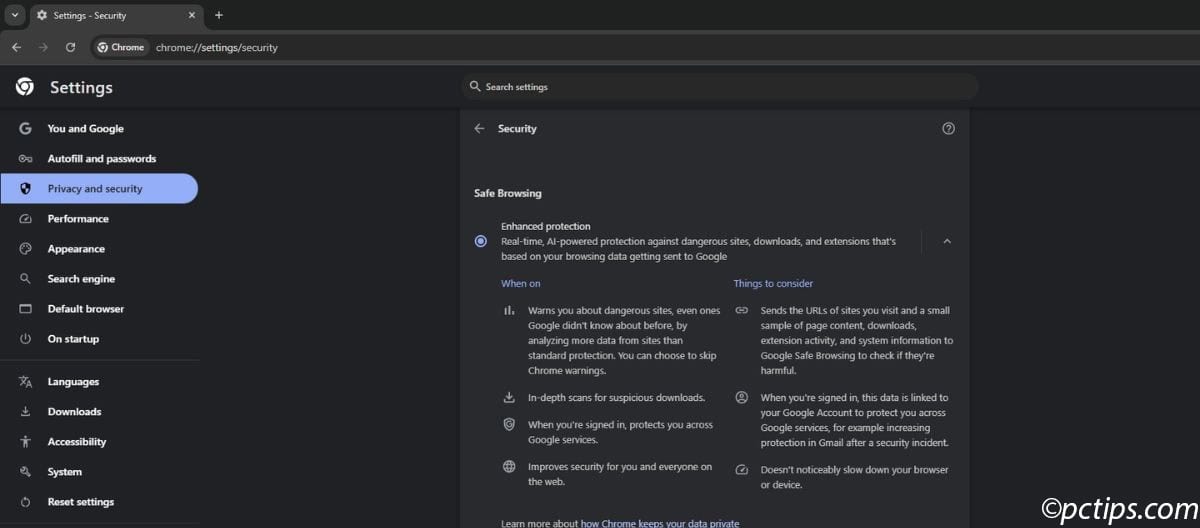Viewport: 1200px width, 528px height.
Task: Open Appearance settings in sidebar
Action: tap(76, 249)
